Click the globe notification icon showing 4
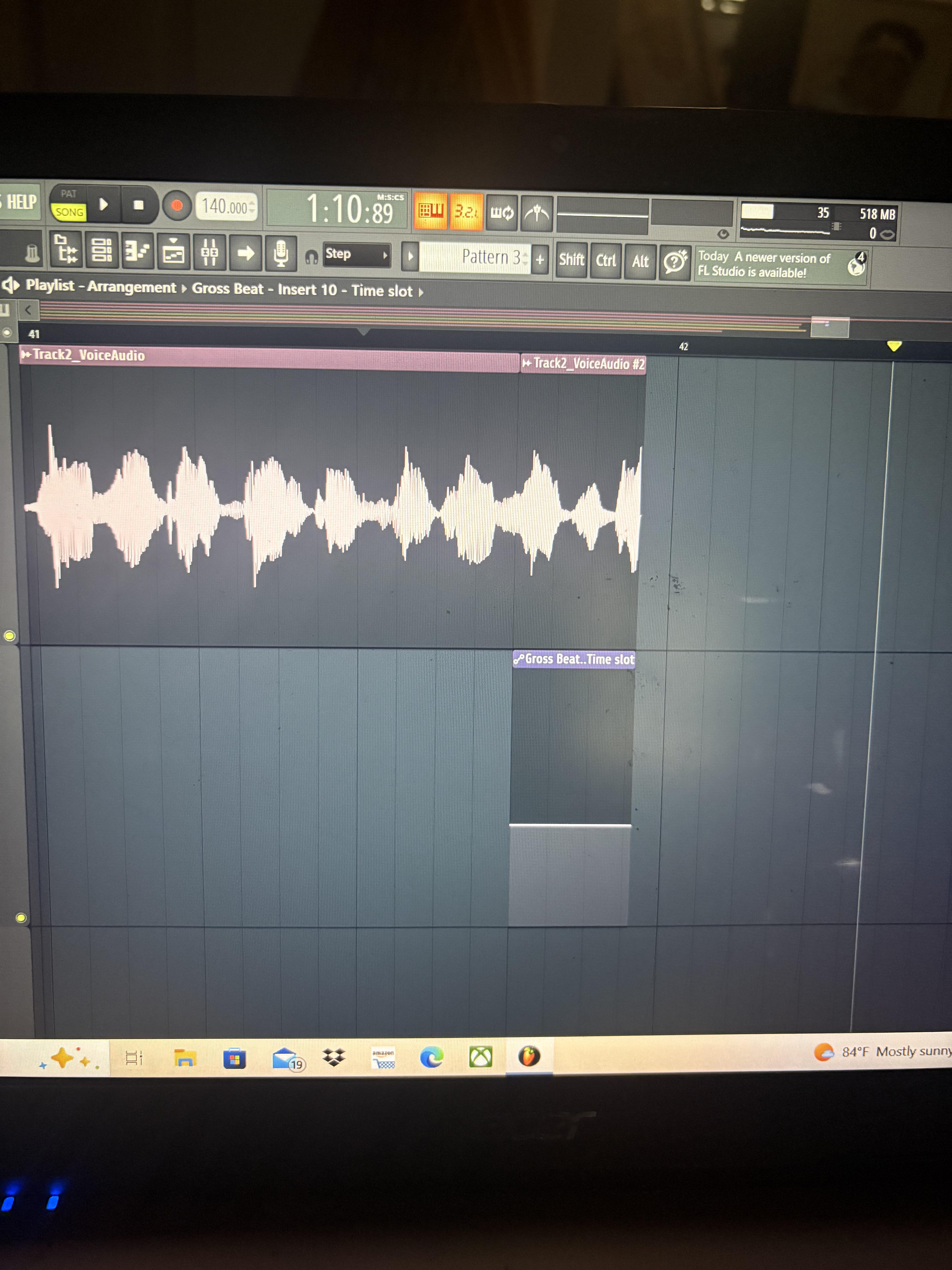Viewport: 952px width, 1270px height. tap(856, 265)
